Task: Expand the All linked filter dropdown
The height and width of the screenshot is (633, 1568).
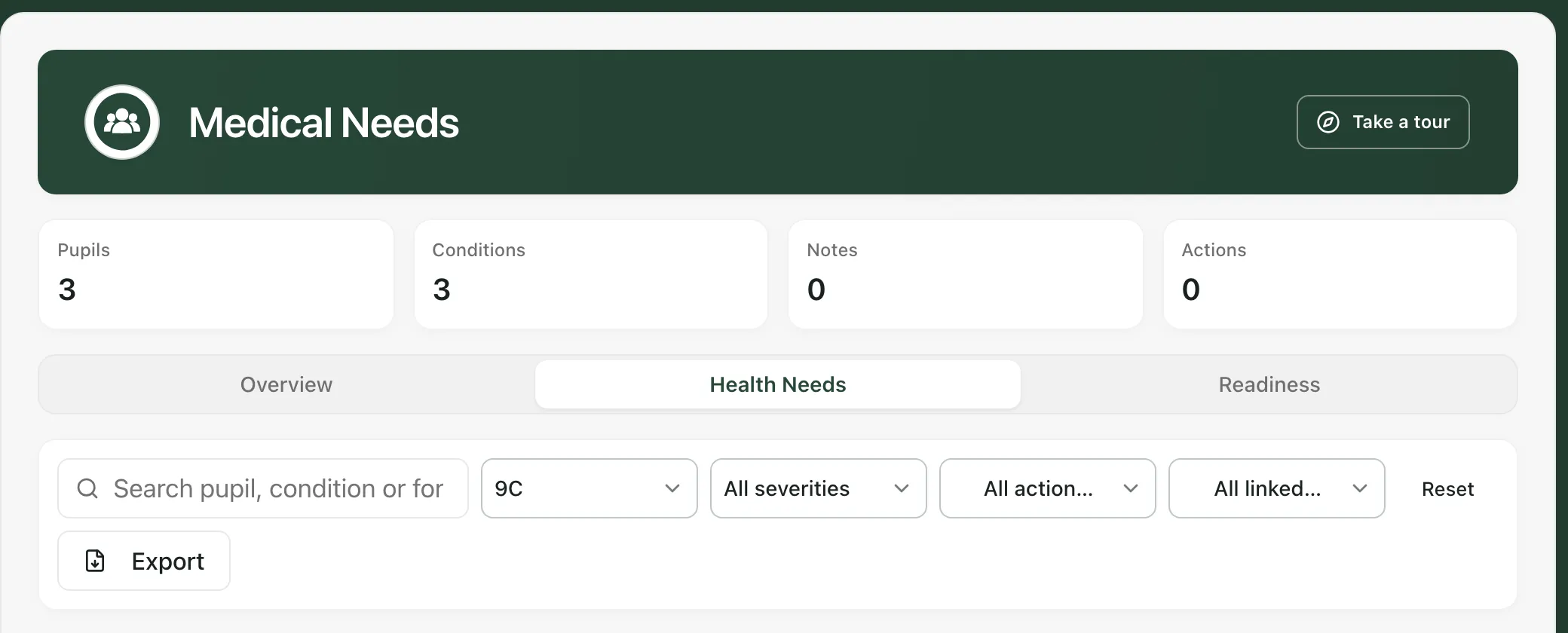Action: [1277, 488]
